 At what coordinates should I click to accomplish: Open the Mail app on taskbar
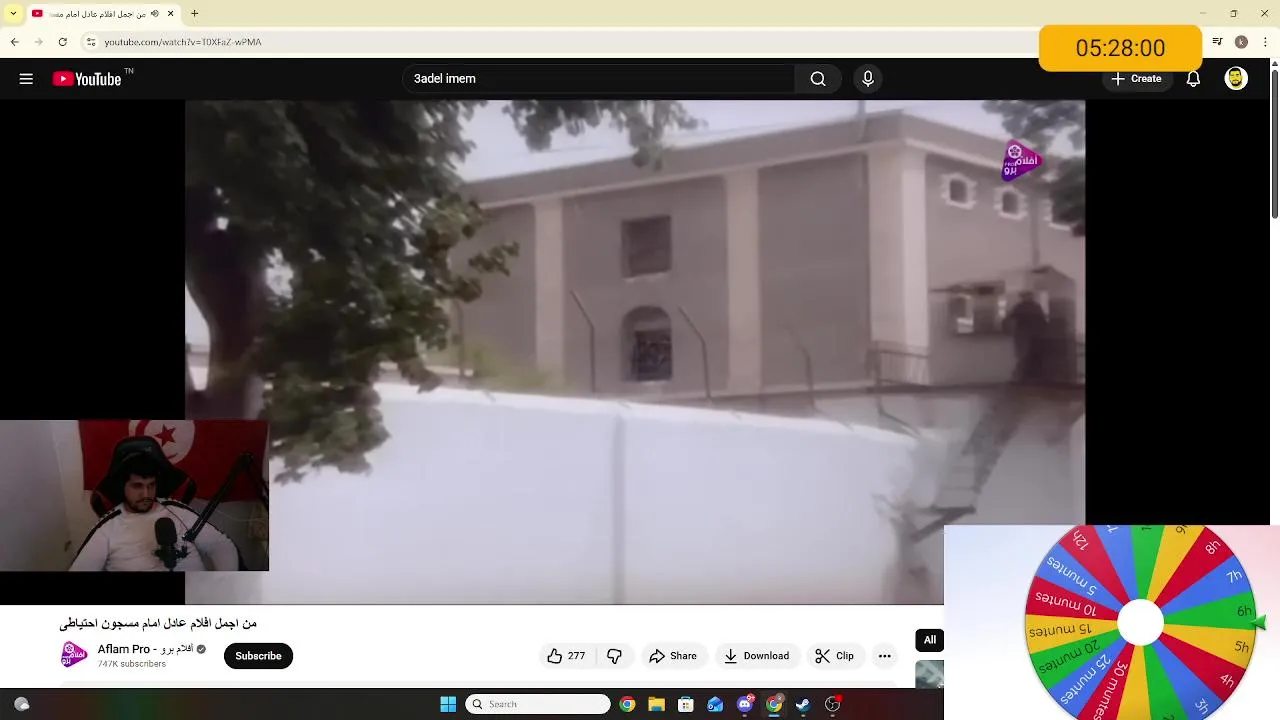point(715,704)
